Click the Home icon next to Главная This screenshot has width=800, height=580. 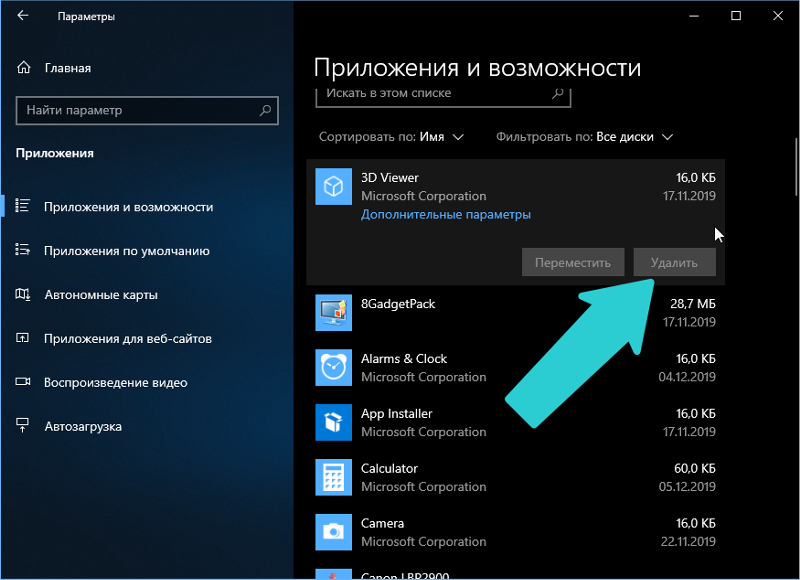click(x=23, y=67)
